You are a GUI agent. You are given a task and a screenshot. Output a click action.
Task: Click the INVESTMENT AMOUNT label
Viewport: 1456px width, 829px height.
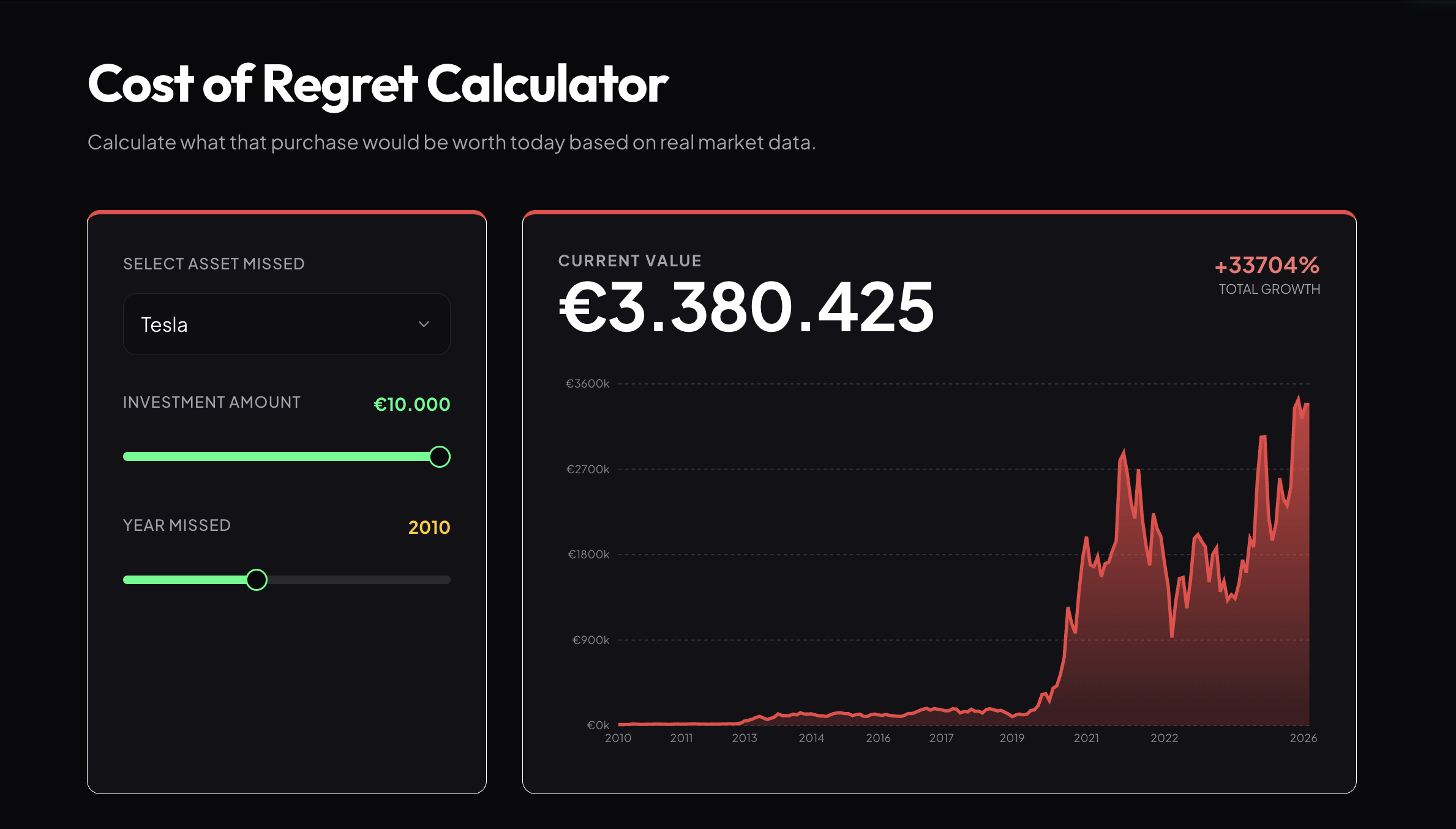click(212, 402)
